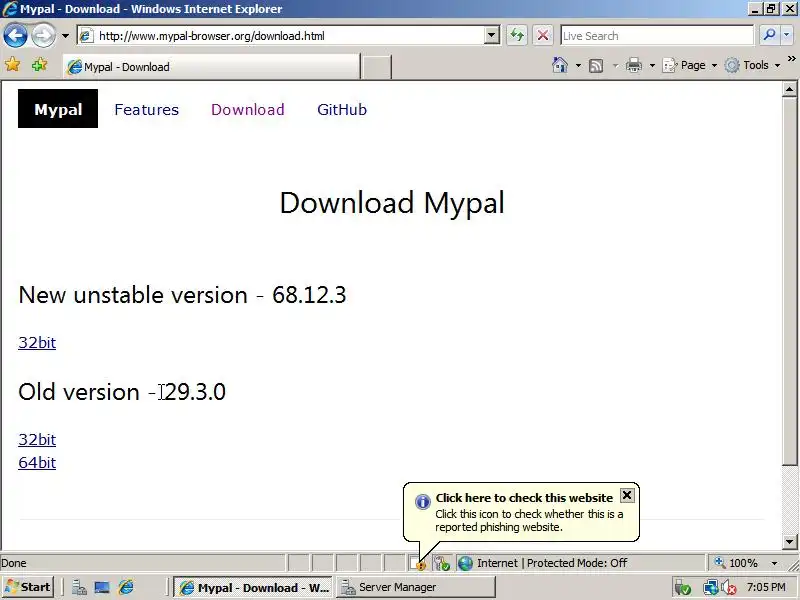The width and height of the screenshot is (800, 600).
Task: Go to Home page via house icon
Action: [x=560, y=65]
